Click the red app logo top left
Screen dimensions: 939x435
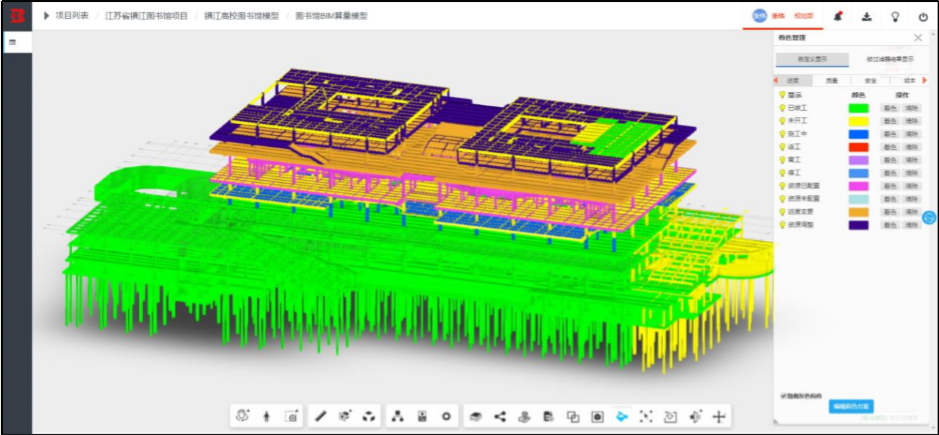(x=17, y=16)
